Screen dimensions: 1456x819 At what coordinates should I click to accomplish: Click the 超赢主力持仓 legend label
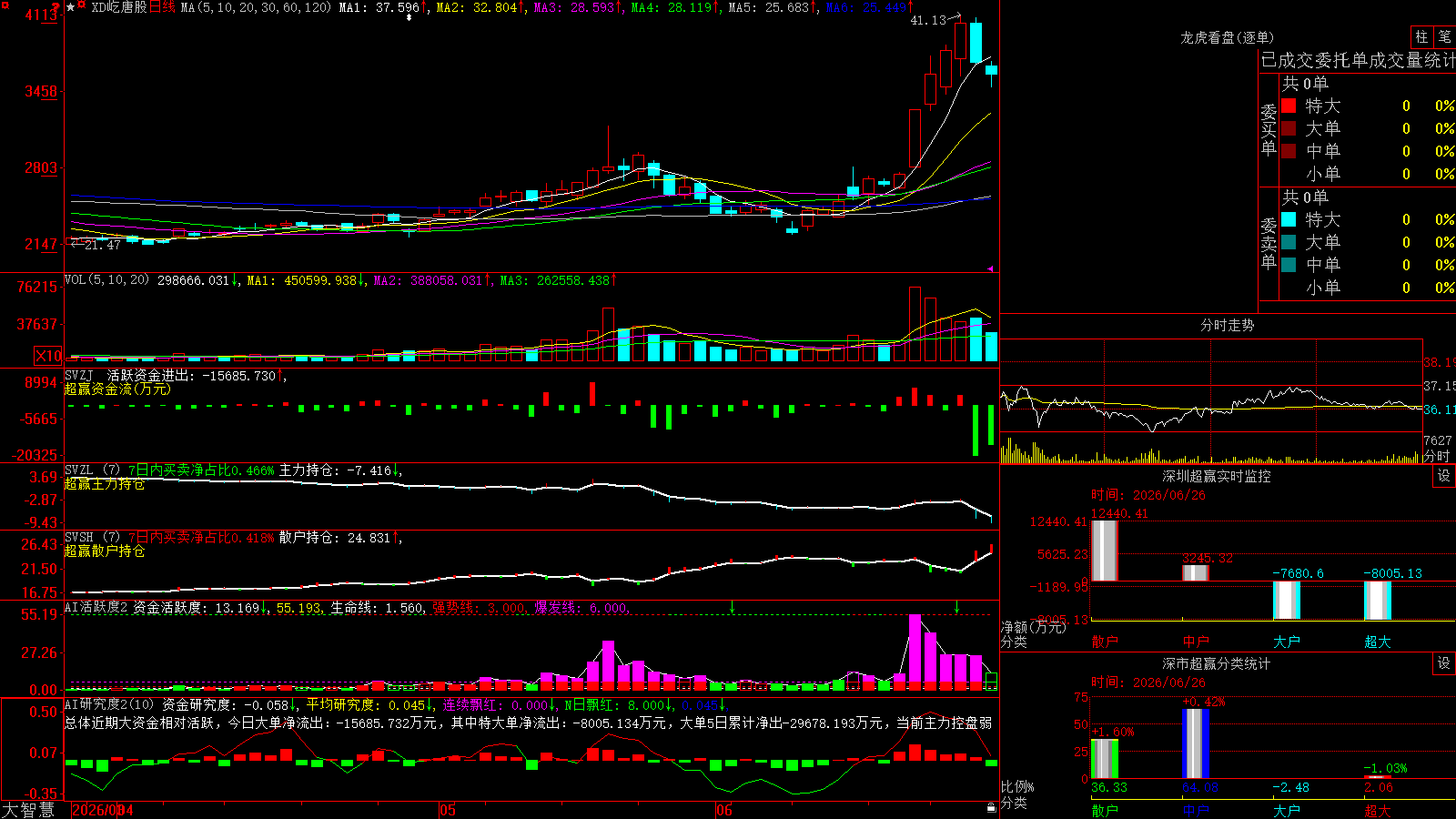click(x=105, y=484)
